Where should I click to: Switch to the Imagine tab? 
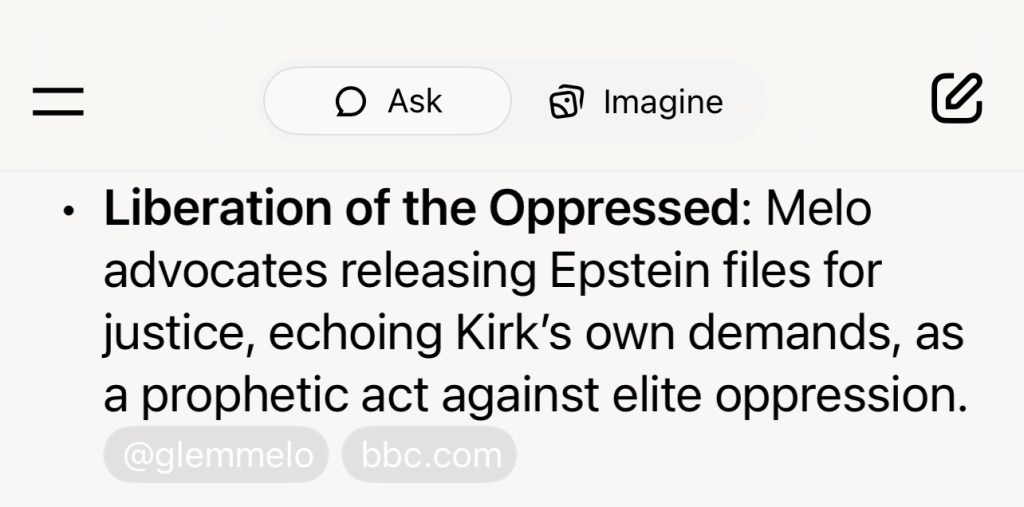click(x=637, y=101)
